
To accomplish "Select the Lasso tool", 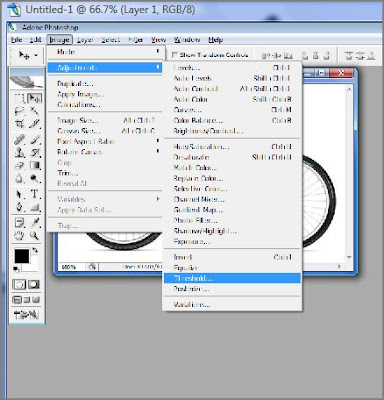I will 19,111.
